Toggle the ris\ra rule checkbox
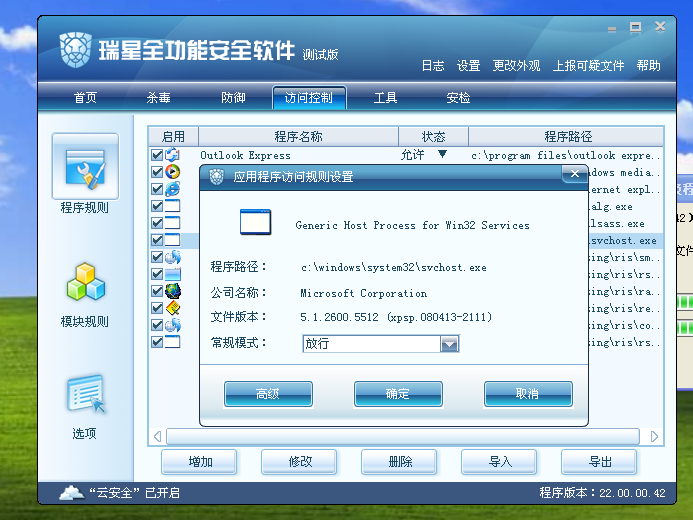 pyautogui.click(x=157, y=291)
